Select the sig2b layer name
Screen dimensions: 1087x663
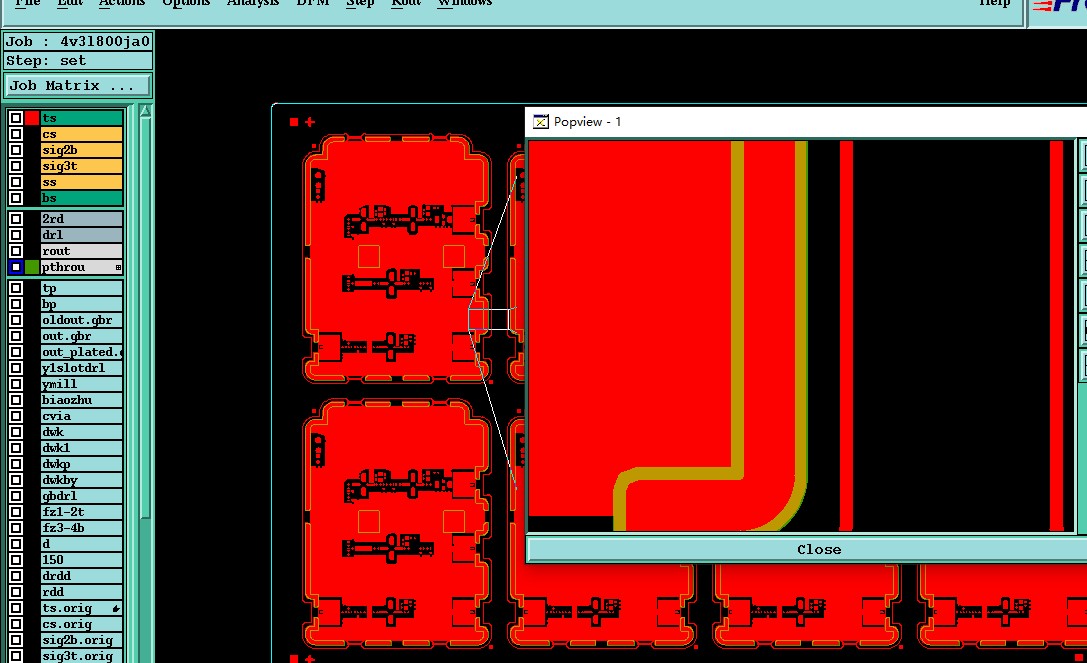point(81,150)
